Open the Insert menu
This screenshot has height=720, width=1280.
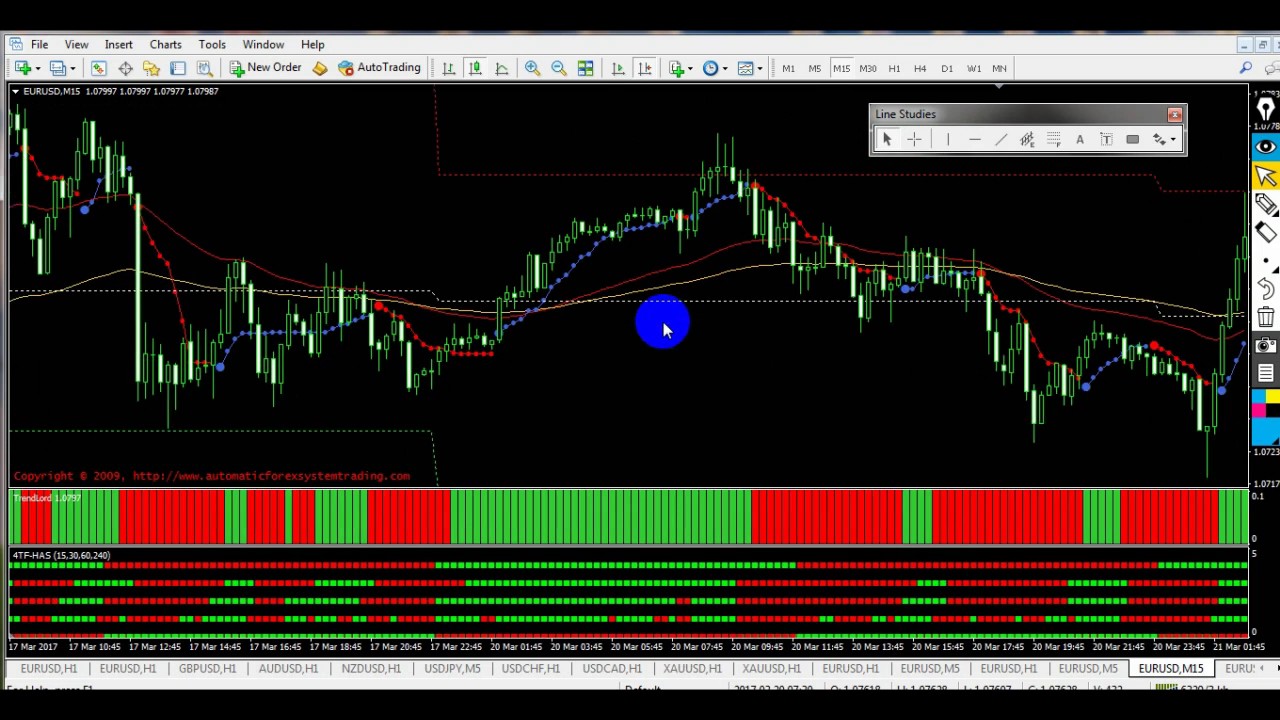point(118,44)
